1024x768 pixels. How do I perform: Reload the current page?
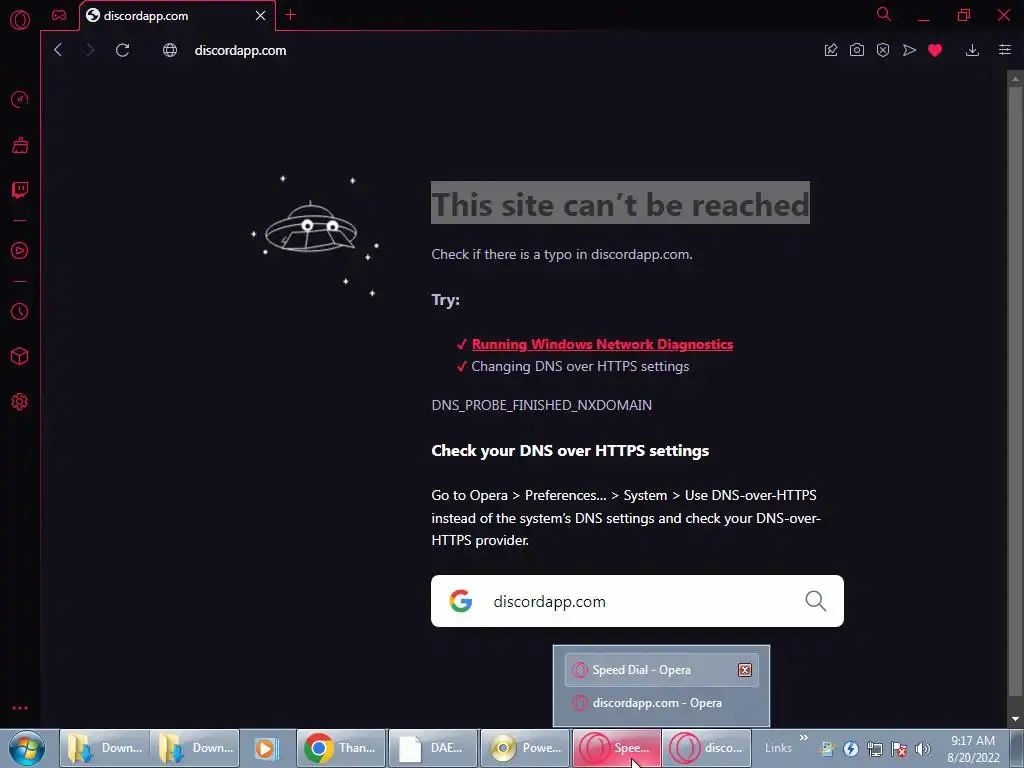[x=123, y=50]
